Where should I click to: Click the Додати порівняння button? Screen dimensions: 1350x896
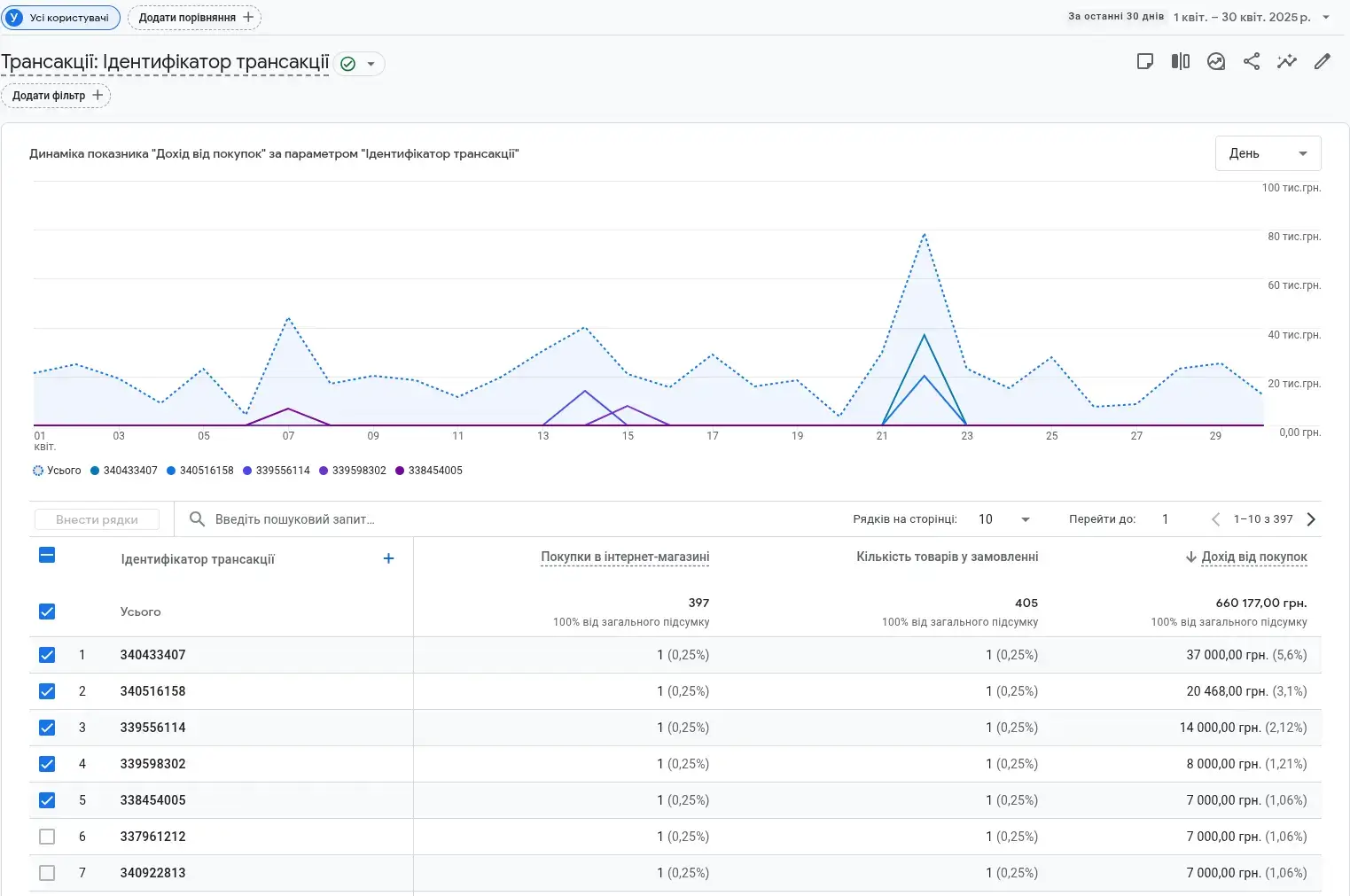pyautogui.click(x=195, y=18)
